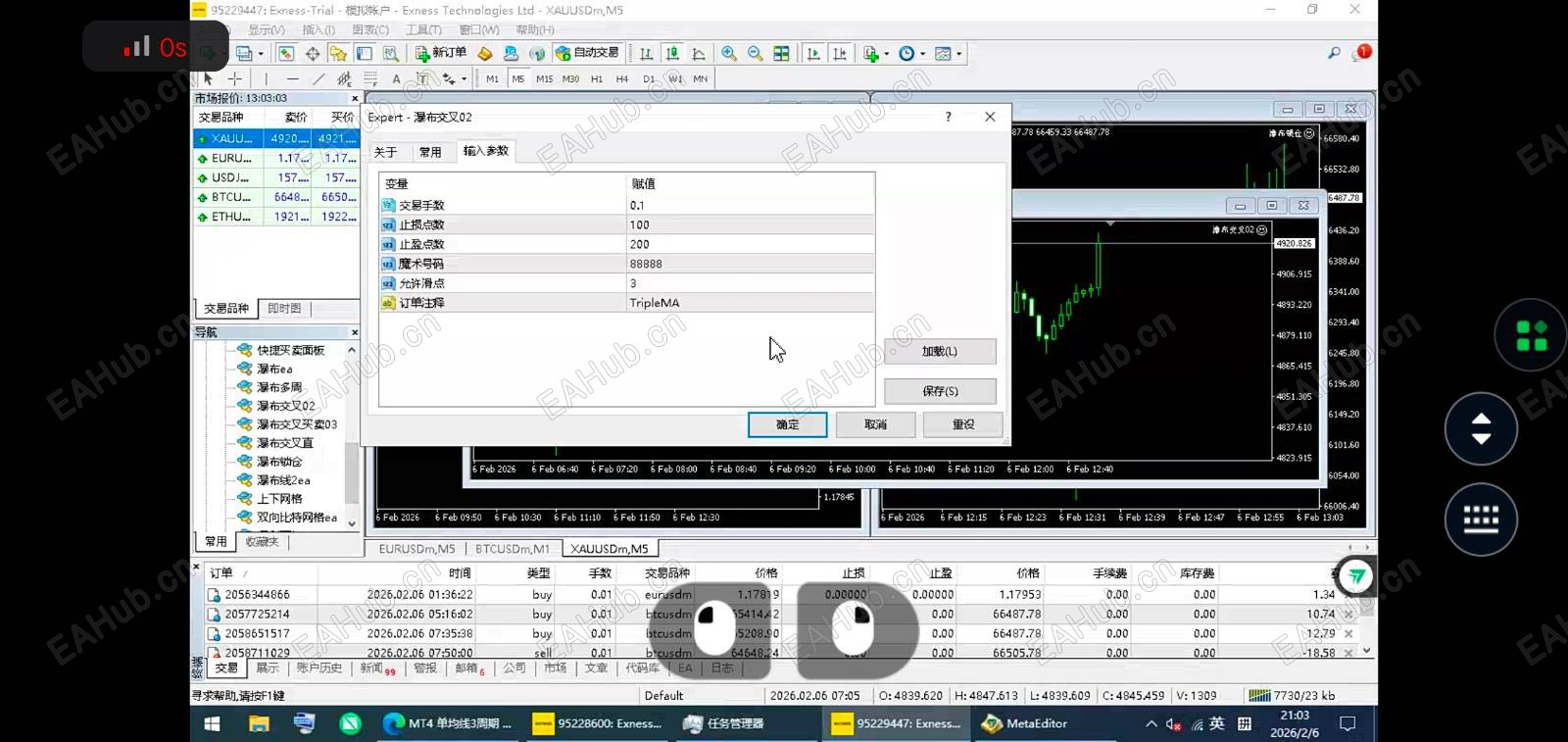
Task: Select the text label tool
Action: tap(422, 78)
